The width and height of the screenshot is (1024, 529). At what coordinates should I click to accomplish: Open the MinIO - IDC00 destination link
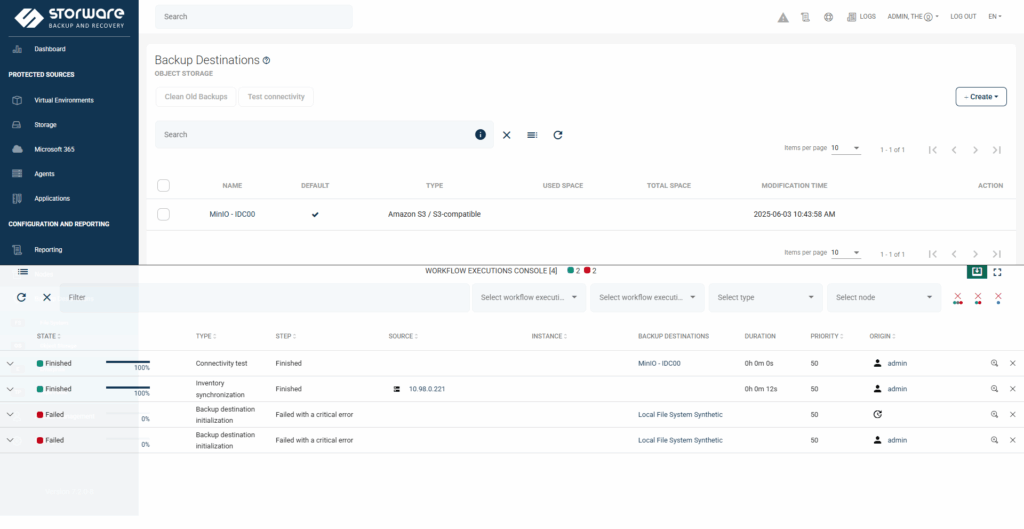pos(232,214)
